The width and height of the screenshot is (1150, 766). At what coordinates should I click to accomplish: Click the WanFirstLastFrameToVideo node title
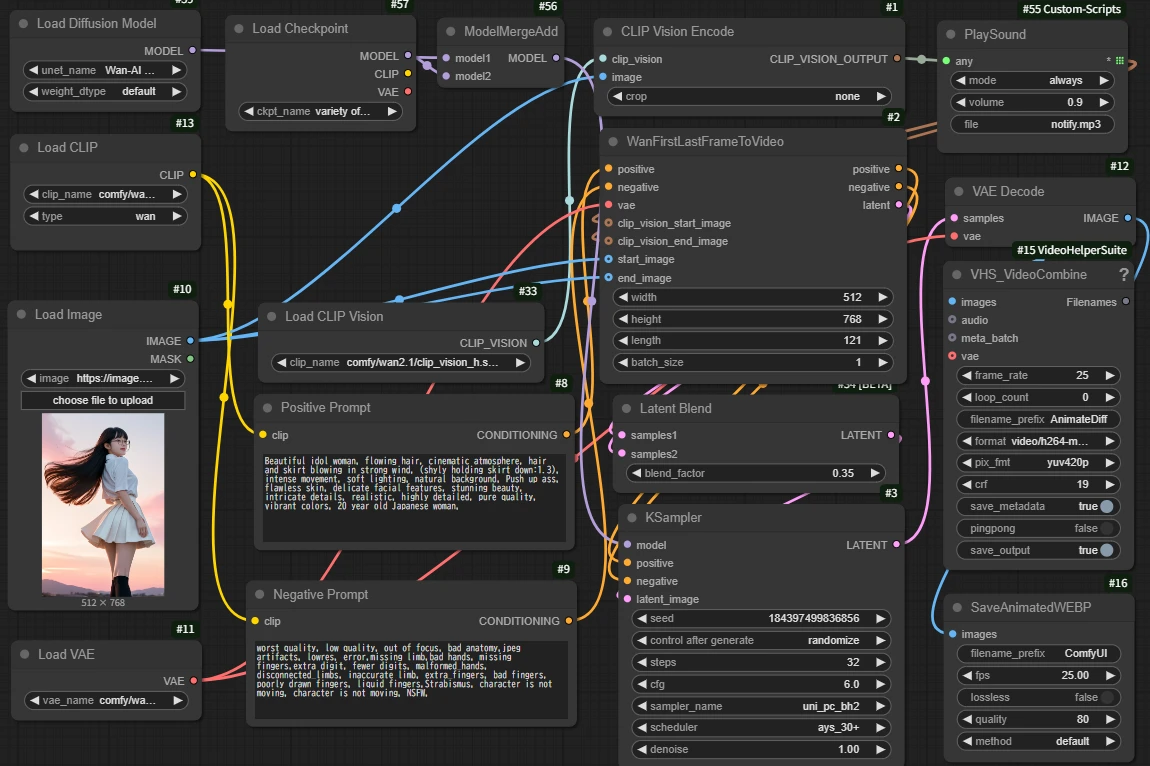point(704,142)
